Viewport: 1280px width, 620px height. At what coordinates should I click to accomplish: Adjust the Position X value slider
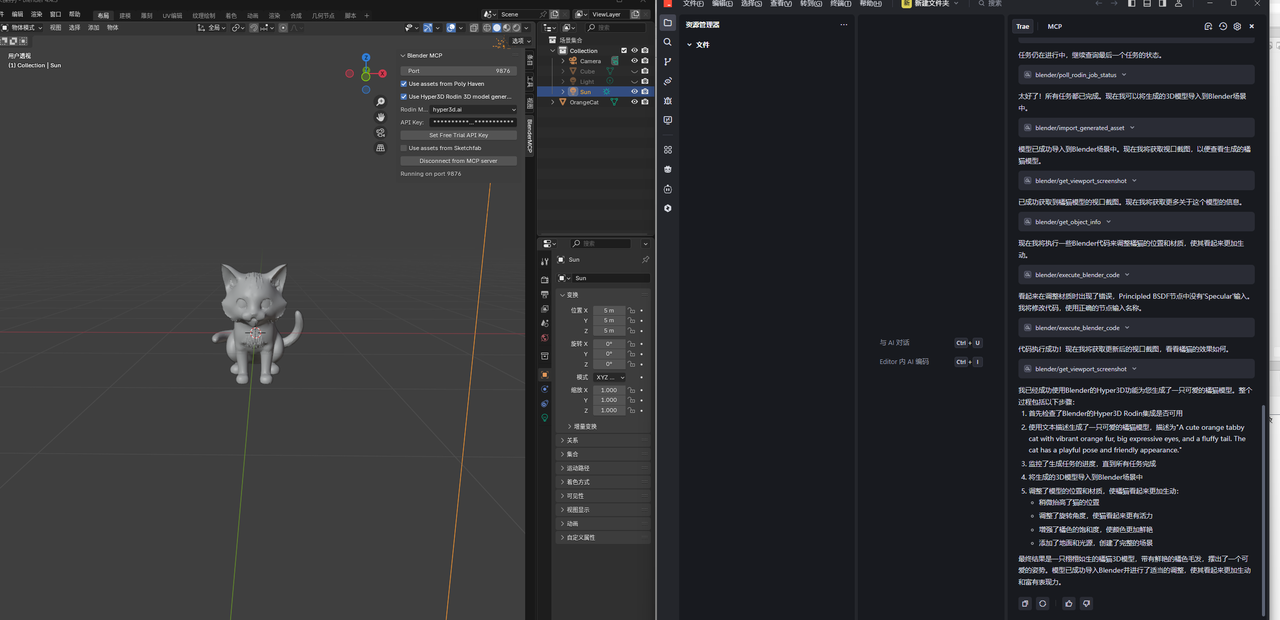tap(608, 311)
